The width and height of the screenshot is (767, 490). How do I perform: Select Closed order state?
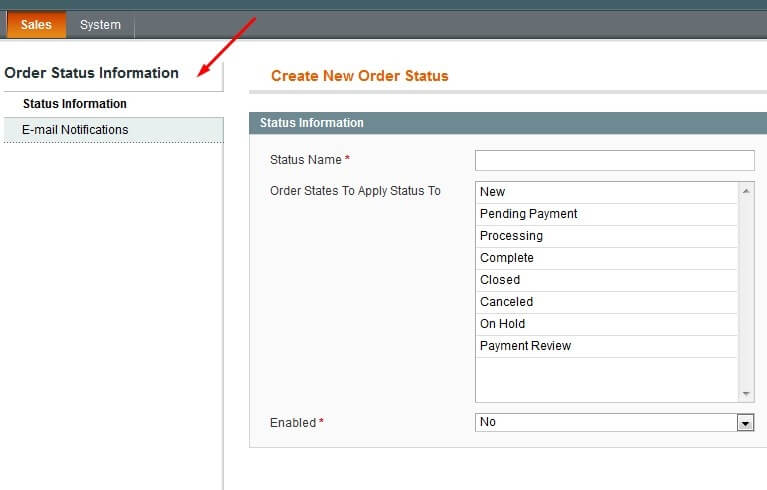(606, 280)
